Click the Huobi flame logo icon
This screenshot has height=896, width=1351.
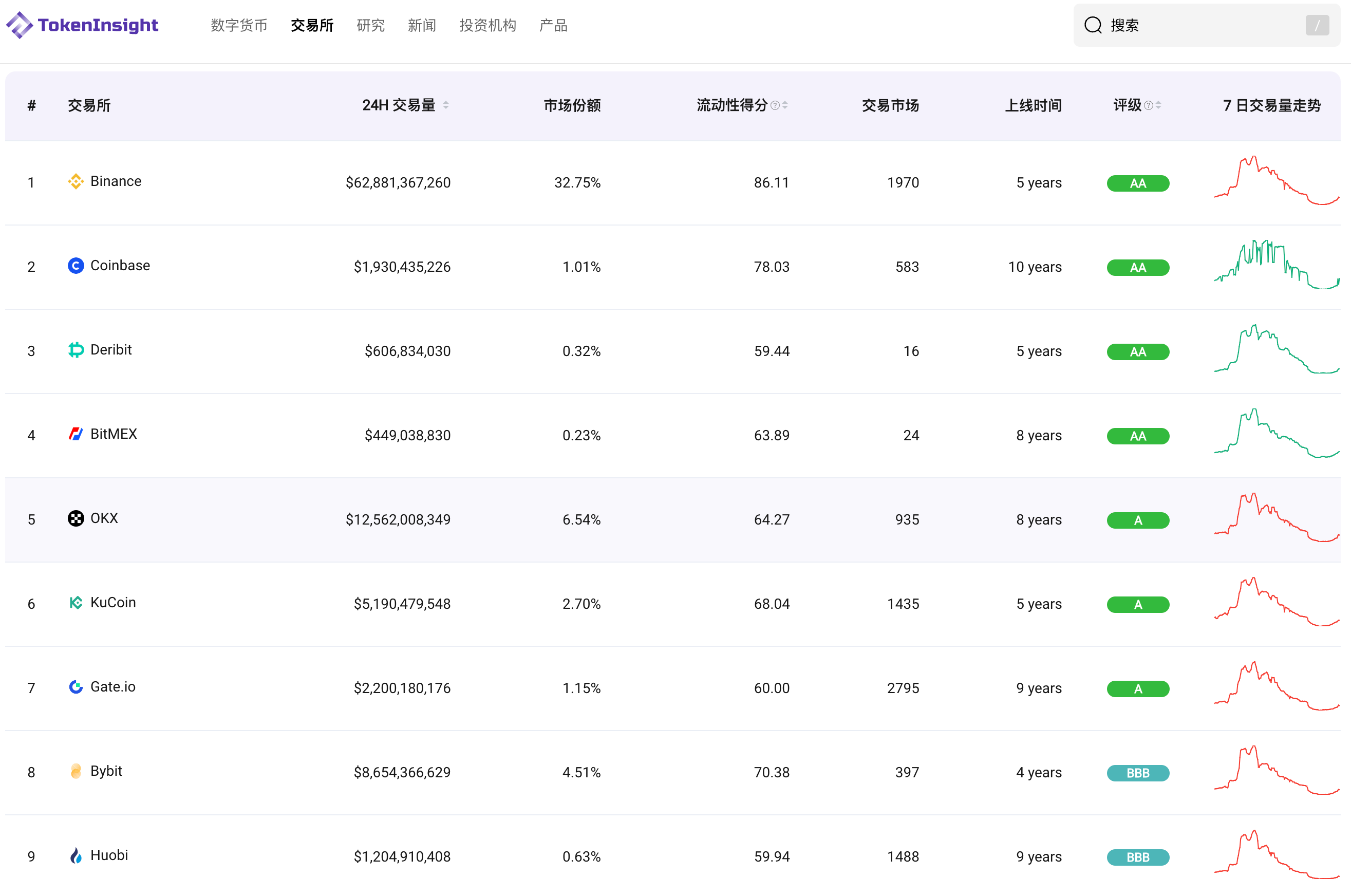76,855
